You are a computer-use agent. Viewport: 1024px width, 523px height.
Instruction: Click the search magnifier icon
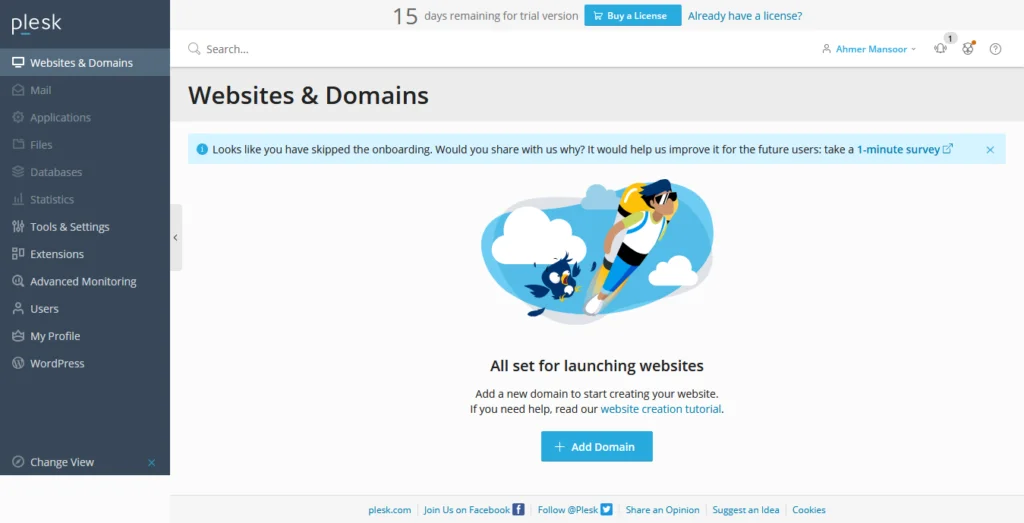click(194, 49)
